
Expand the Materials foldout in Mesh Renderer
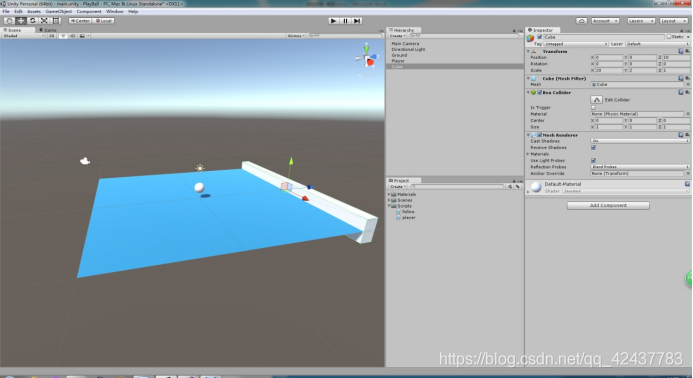tap(529, 154)
